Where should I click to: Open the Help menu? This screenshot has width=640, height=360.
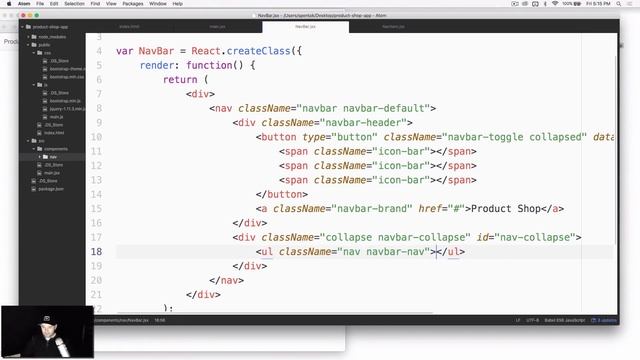(178, 4)
